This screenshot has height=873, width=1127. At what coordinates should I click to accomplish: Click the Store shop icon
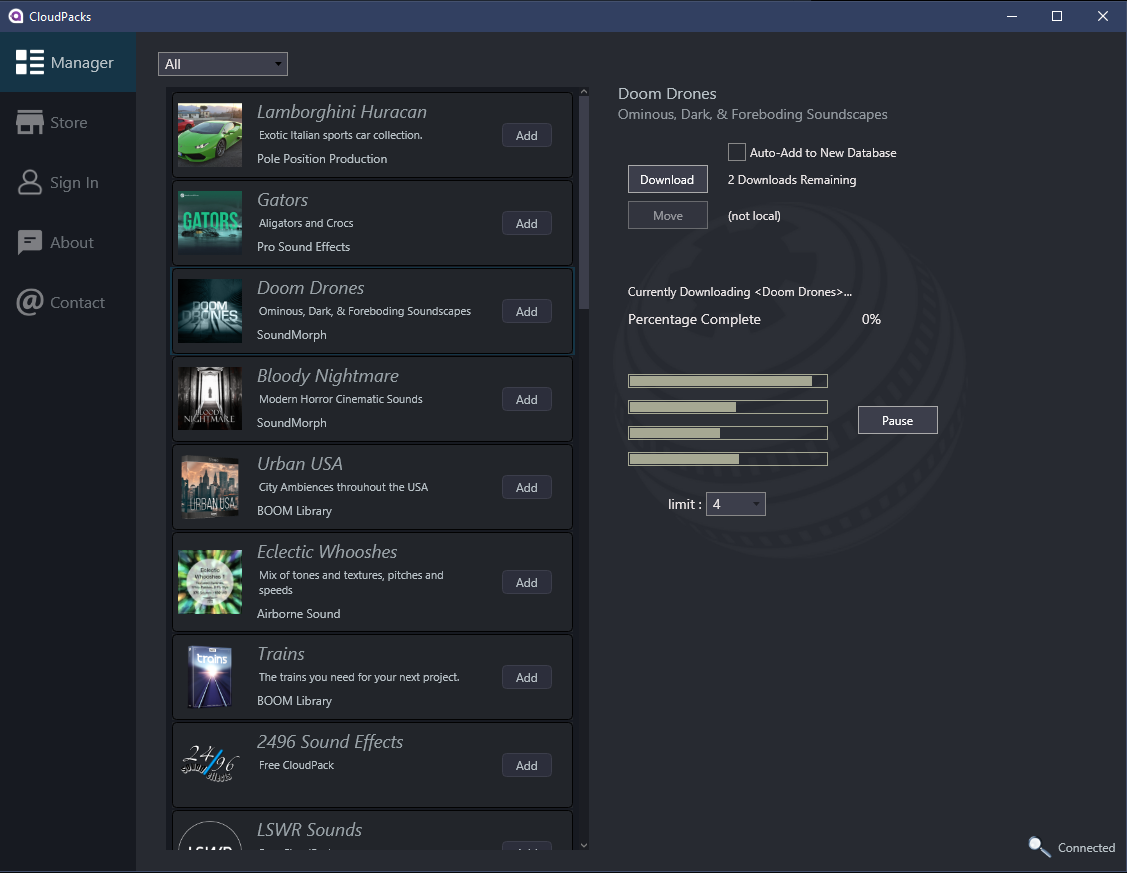(29, 122)
